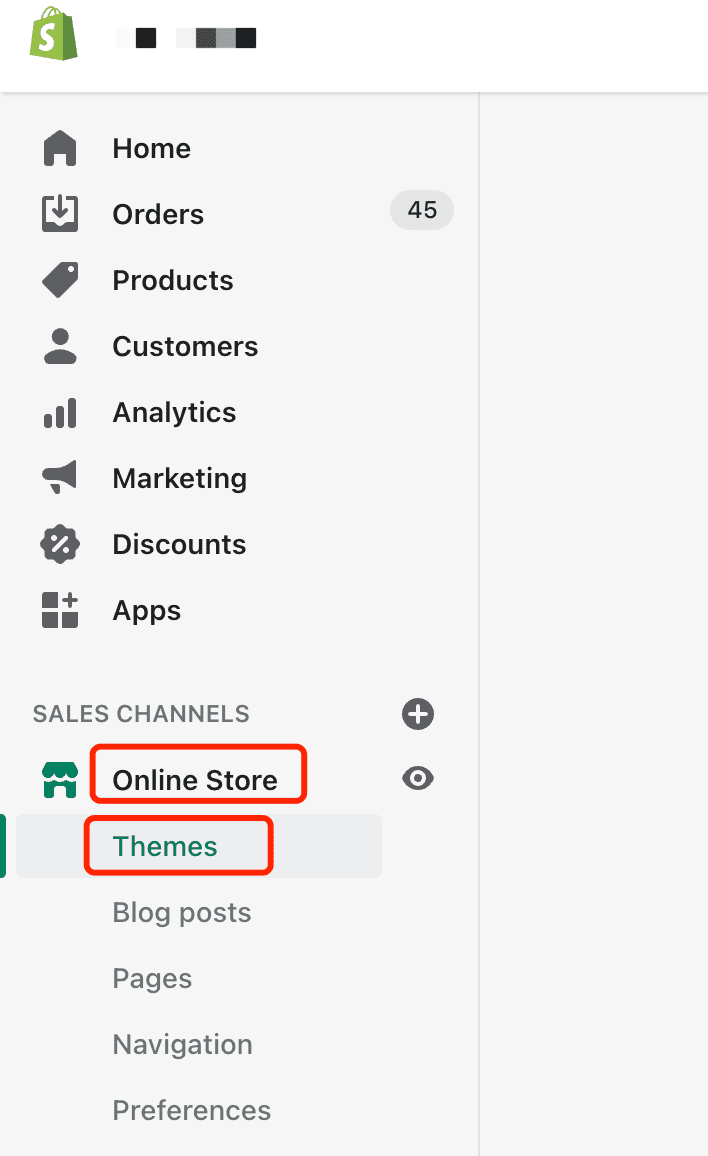Click the Online Store storefront icon
708x1156 pixels.
pyautogui.click(x=60, y=780)
